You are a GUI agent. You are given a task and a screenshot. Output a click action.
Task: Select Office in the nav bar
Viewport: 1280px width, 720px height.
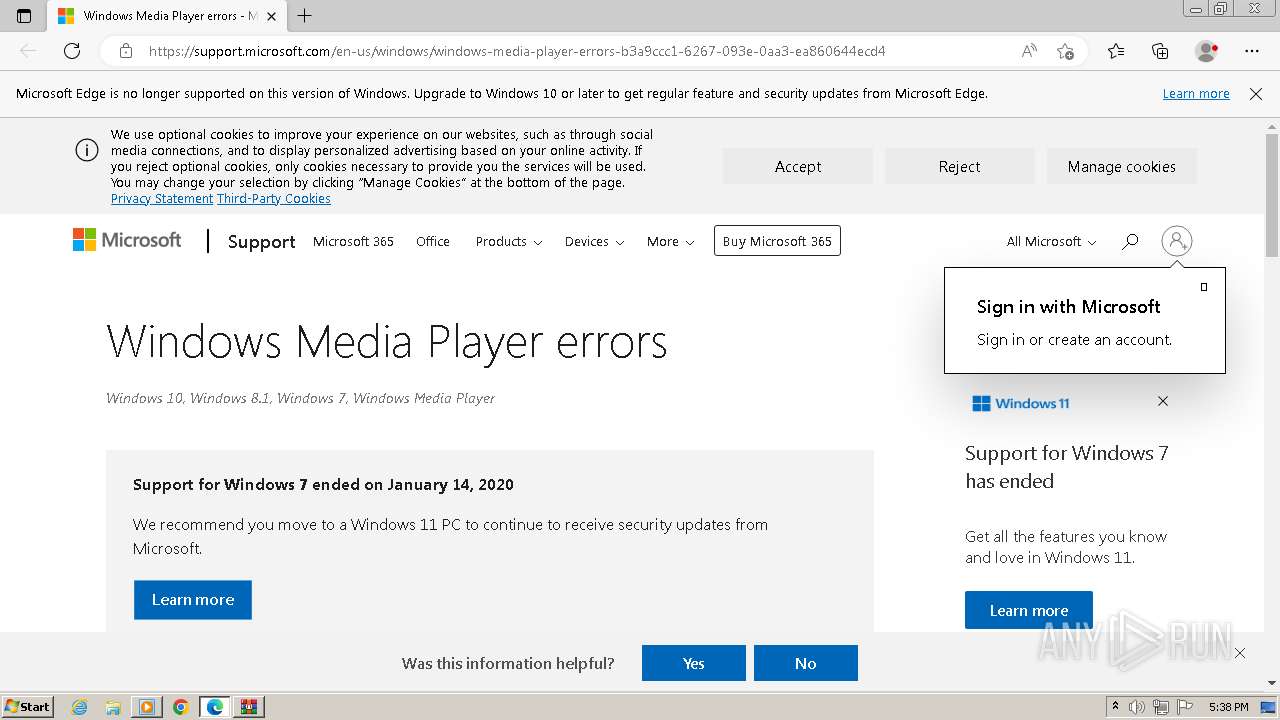[x=433, y=241]
